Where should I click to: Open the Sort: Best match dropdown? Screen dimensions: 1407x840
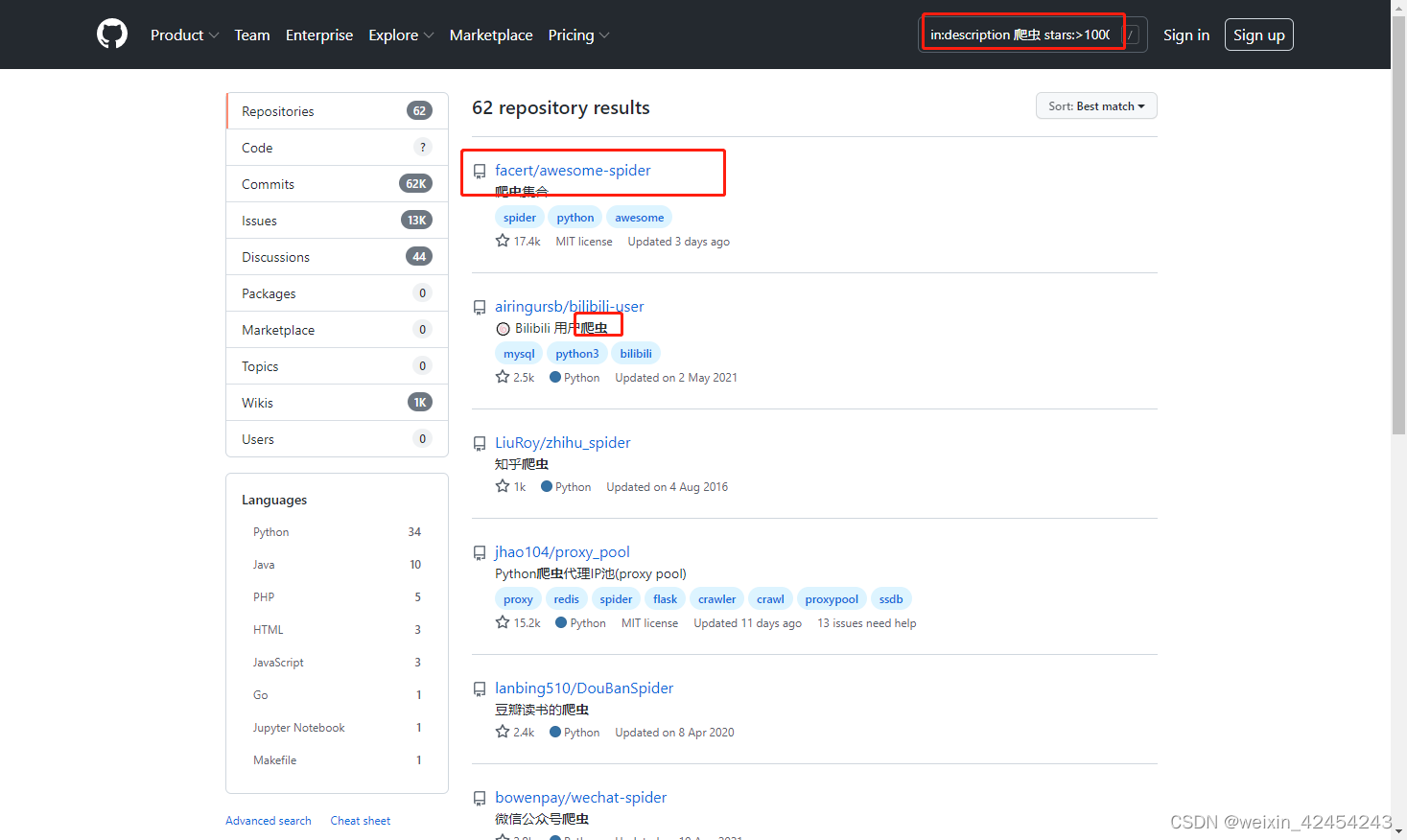tap(1096, 105)
